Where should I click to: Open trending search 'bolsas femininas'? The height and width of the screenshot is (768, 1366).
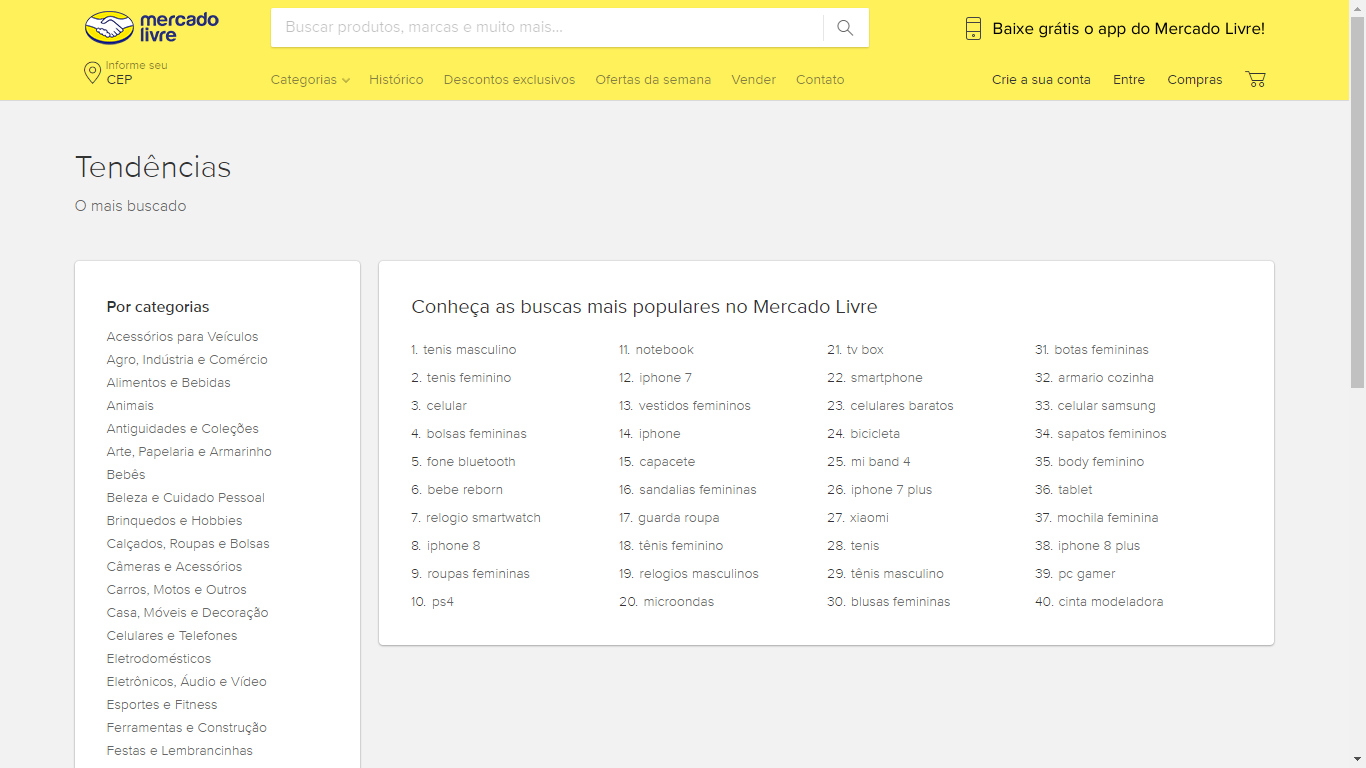477,434
